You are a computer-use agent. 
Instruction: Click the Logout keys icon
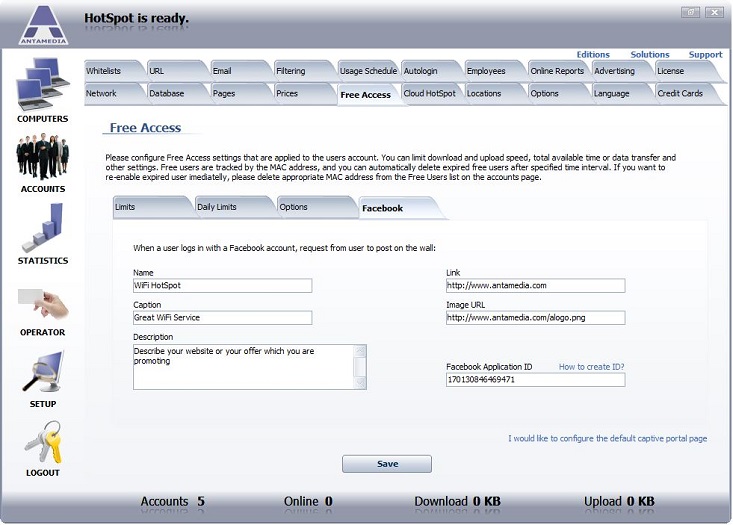tap(43, 442)
